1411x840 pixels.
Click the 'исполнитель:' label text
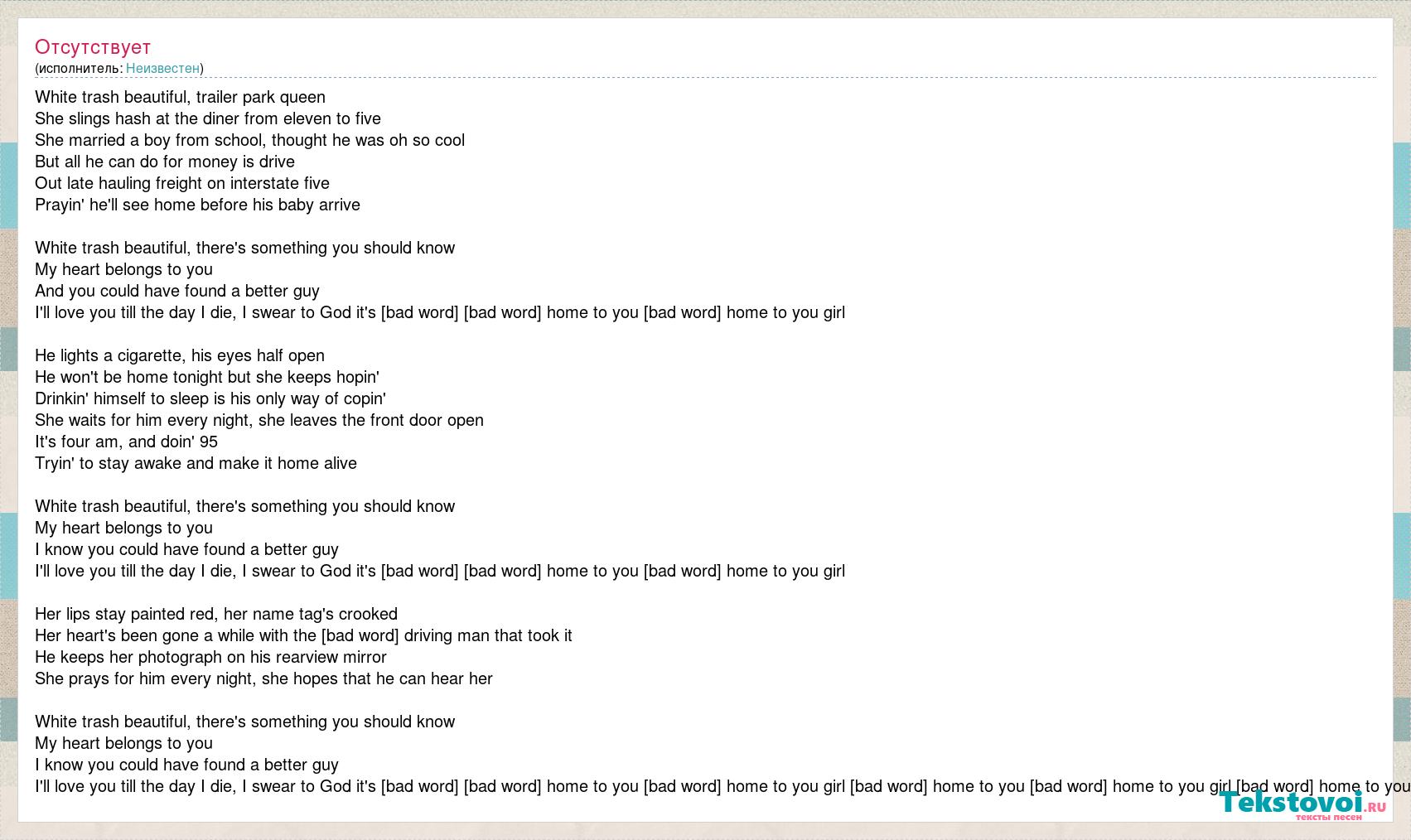pos(80,68)
